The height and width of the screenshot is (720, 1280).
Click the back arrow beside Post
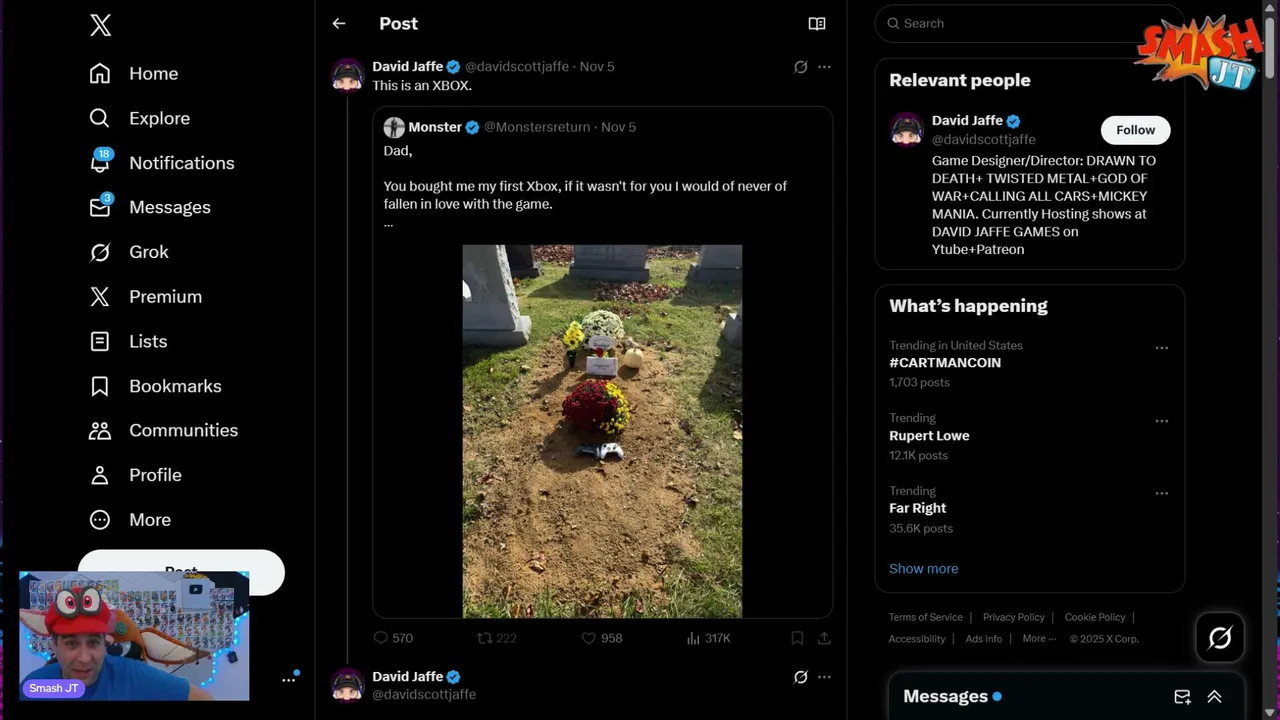(339, 23)
